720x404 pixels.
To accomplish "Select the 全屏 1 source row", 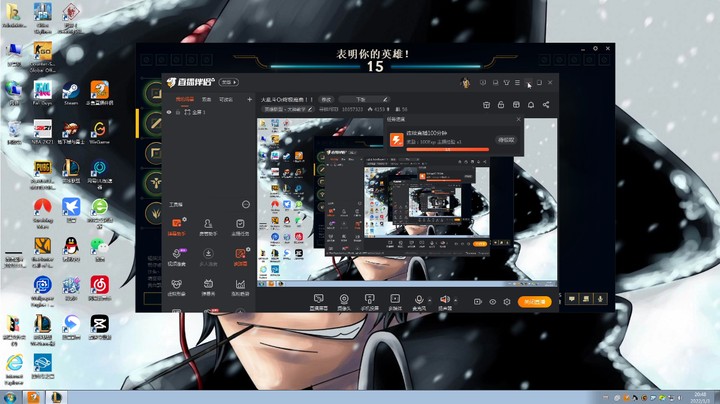I will click(x=209, y=112).
